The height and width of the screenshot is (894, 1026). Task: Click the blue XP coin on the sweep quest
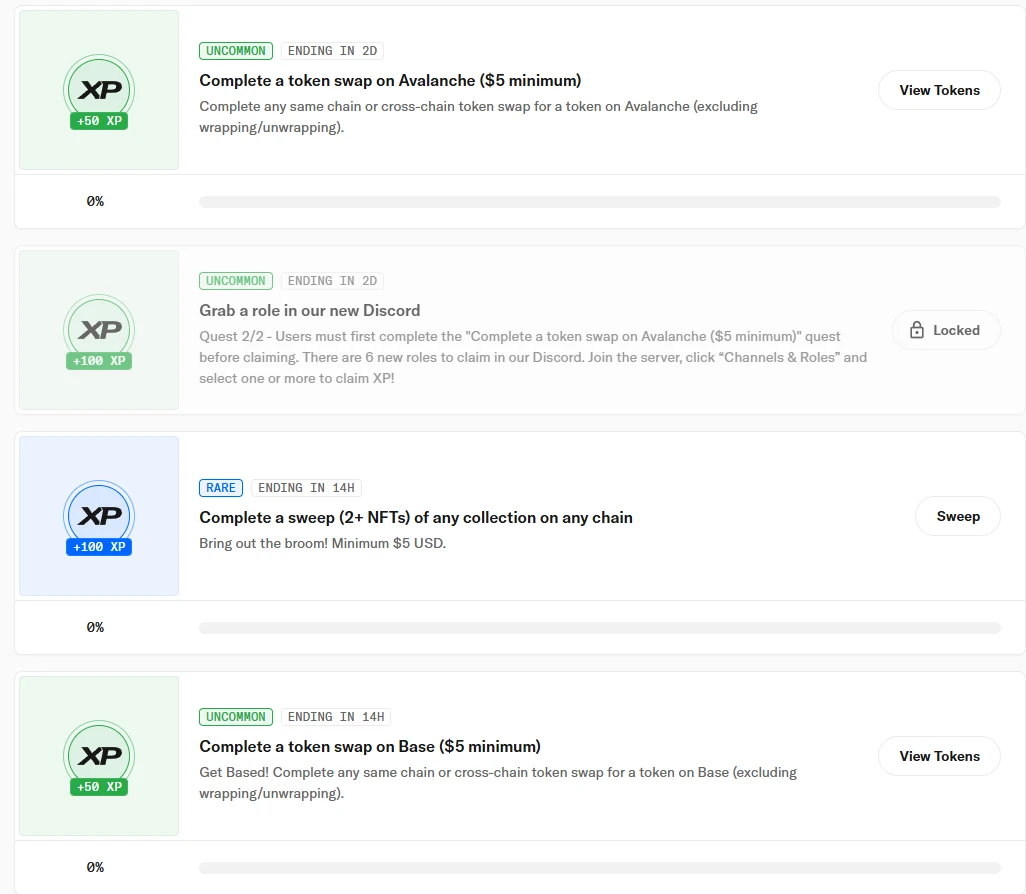pos(99,514)
